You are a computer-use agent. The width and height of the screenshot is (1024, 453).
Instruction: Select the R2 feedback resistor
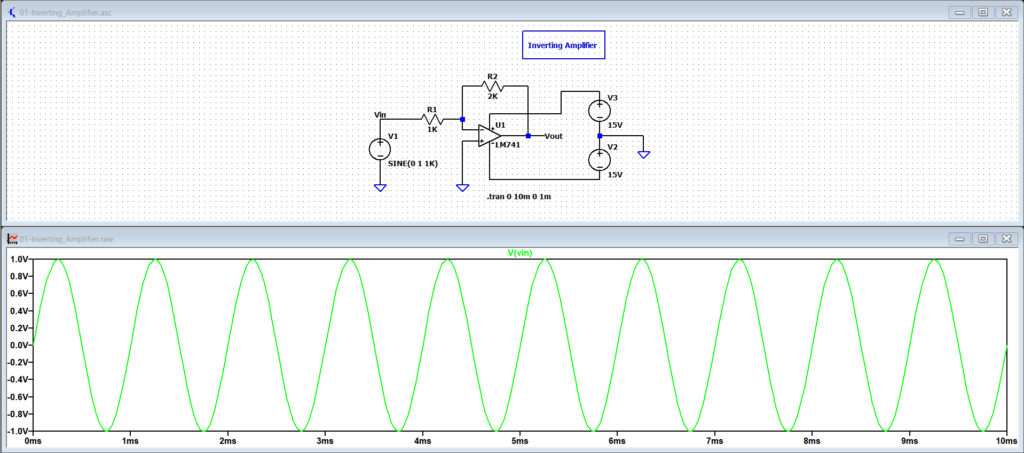[x=491, y=87]
